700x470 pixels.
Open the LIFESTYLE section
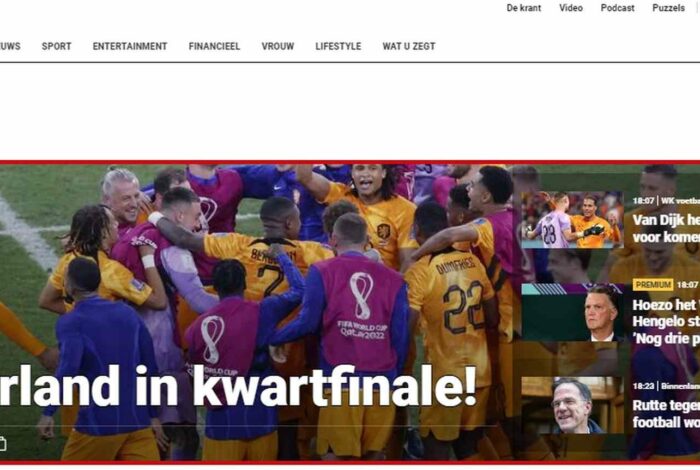(x=338, y=46)
